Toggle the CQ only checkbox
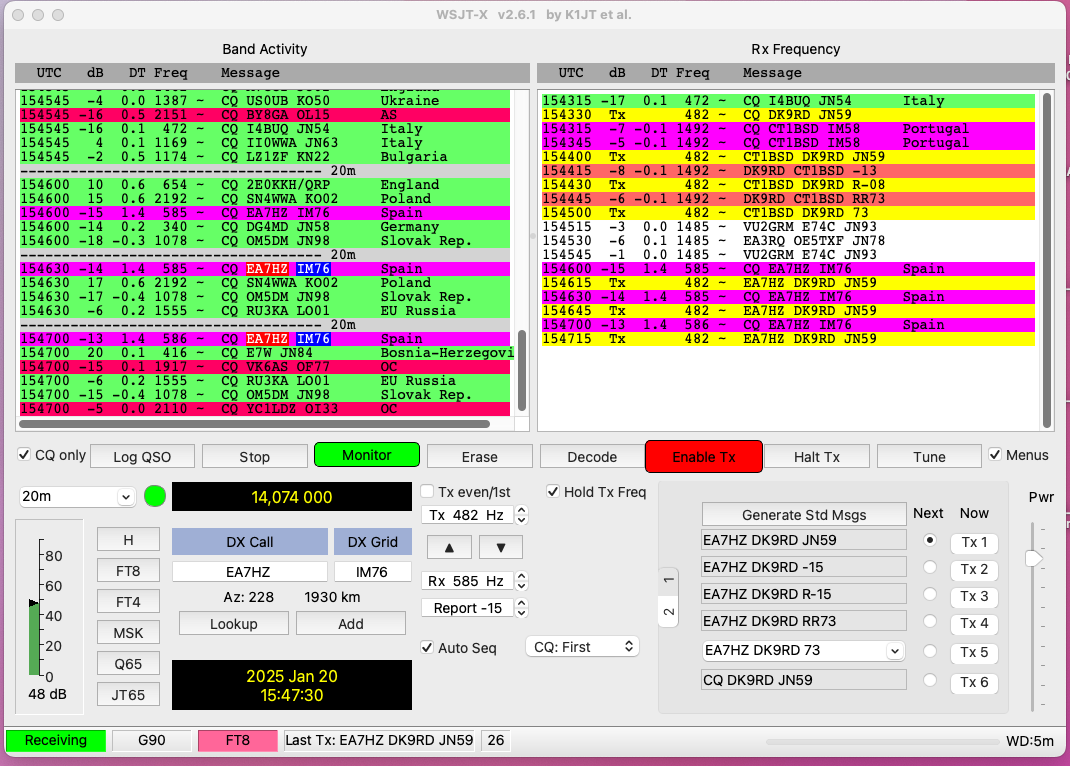Screen dimensions: 1070x766 tap(25, 455)
